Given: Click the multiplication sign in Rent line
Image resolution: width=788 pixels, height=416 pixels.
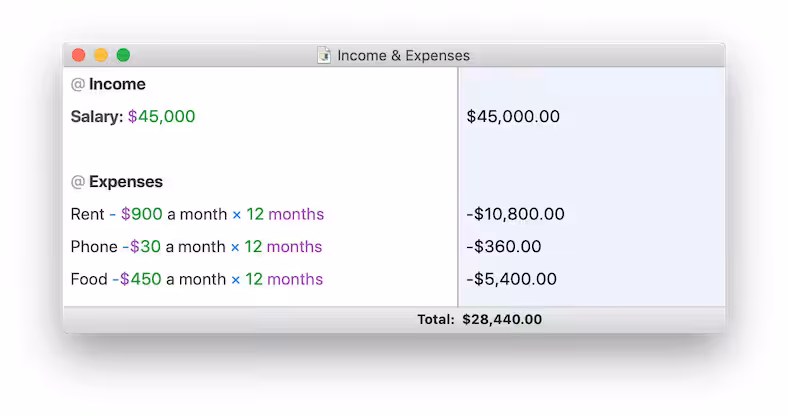Looking at the screenshot, I should 236,214.
